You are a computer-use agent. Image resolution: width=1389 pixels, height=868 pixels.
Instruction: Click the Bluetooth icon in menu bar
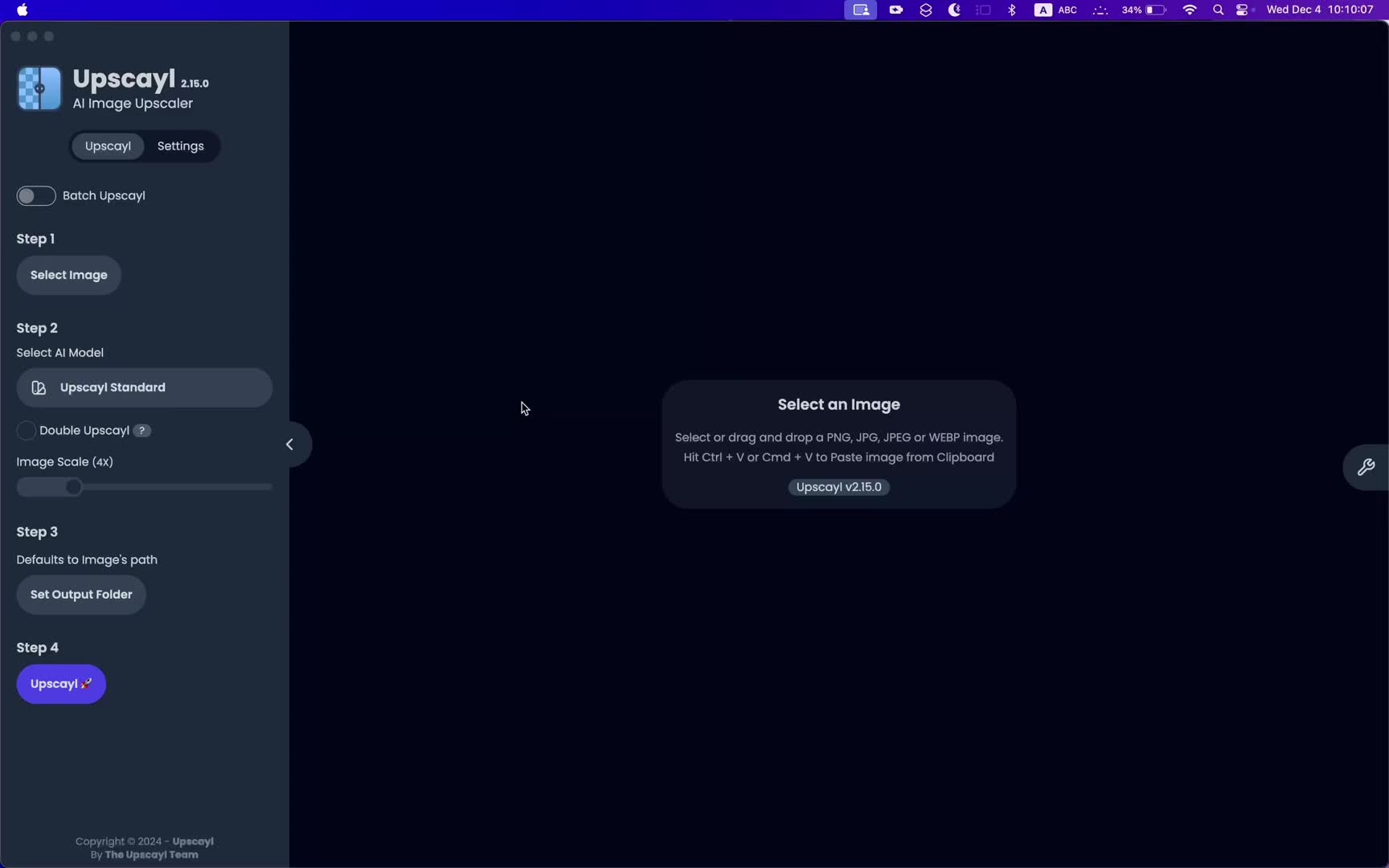click(x=1012, y=10)
